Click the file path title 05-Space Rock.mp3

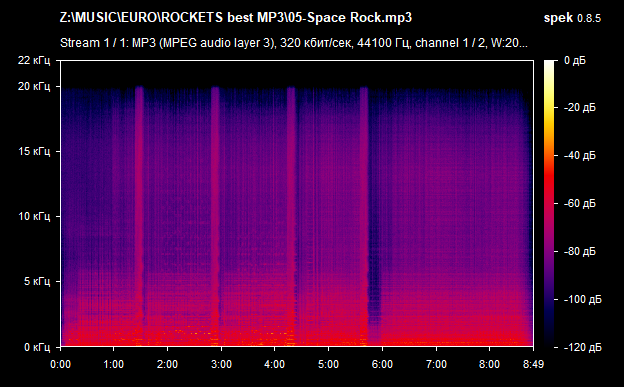click(x=236, y=18)
